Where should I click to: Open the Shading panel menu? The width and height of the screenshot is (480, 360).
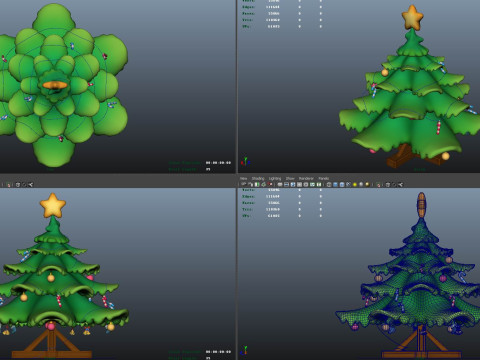258,178
